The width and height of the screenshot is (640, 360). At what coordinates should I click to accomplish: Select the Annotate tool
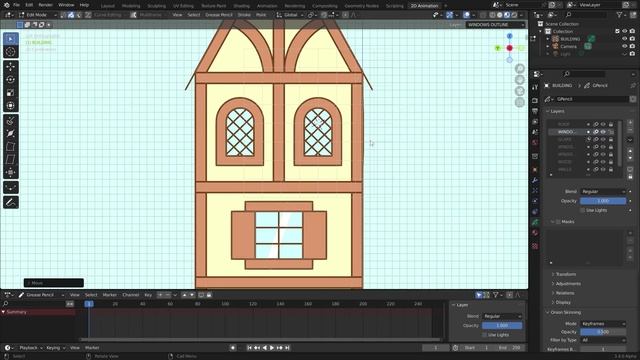coord(11,202)
